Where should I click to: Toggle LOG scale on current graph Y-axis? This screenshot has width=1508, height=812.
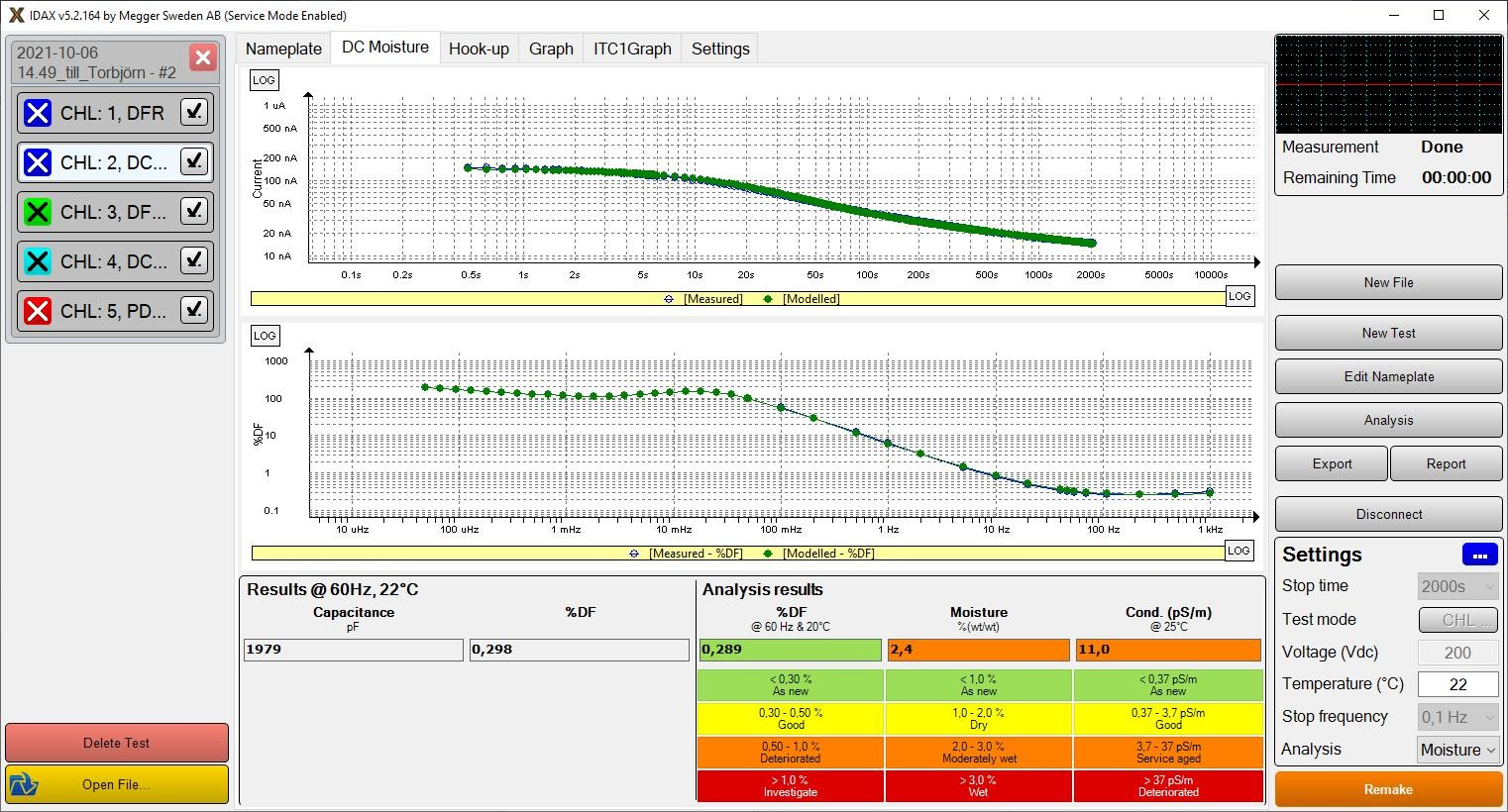coord(264,80)
